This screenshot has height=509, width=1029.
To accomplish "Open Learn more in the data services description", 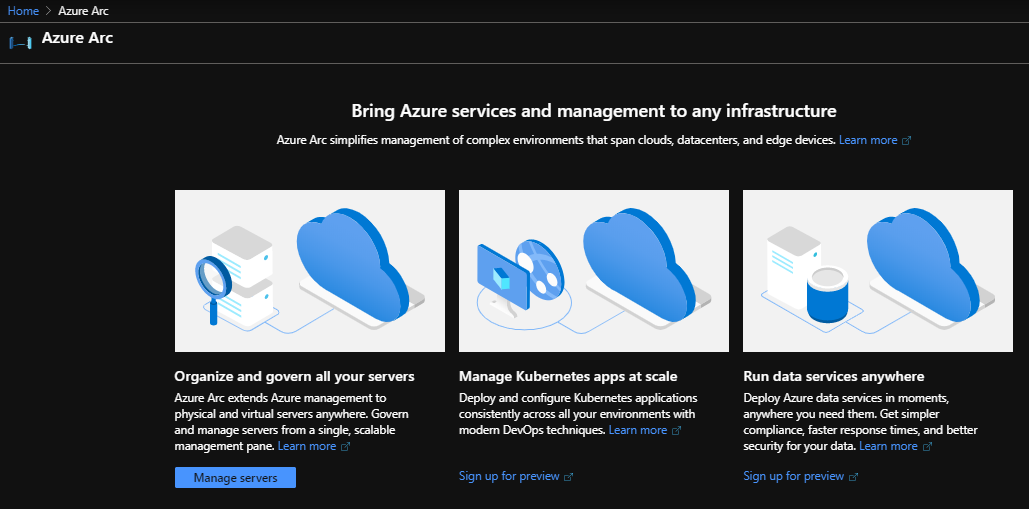I will [x=889, y=446].
